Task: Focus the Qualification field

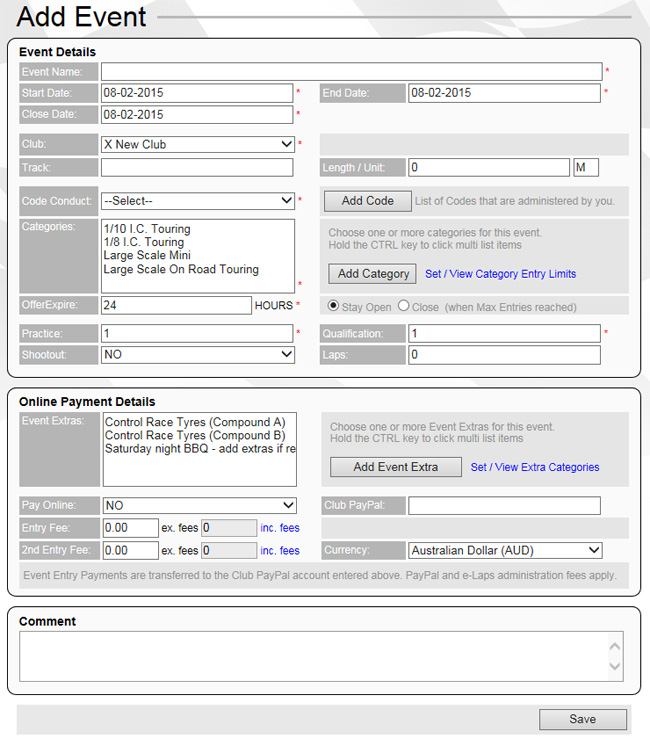Action: (x=504, y=333)
